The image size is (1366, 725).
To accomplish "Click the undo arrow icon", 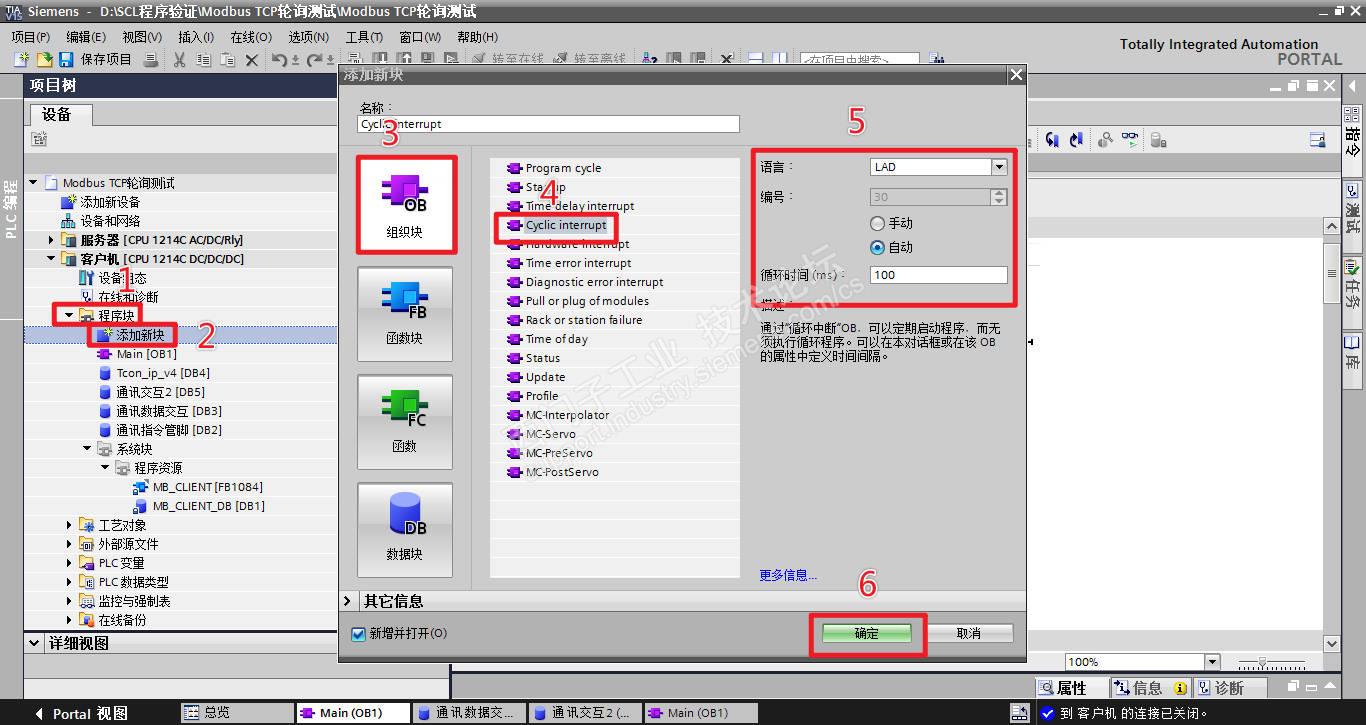I will coord(279,60).
